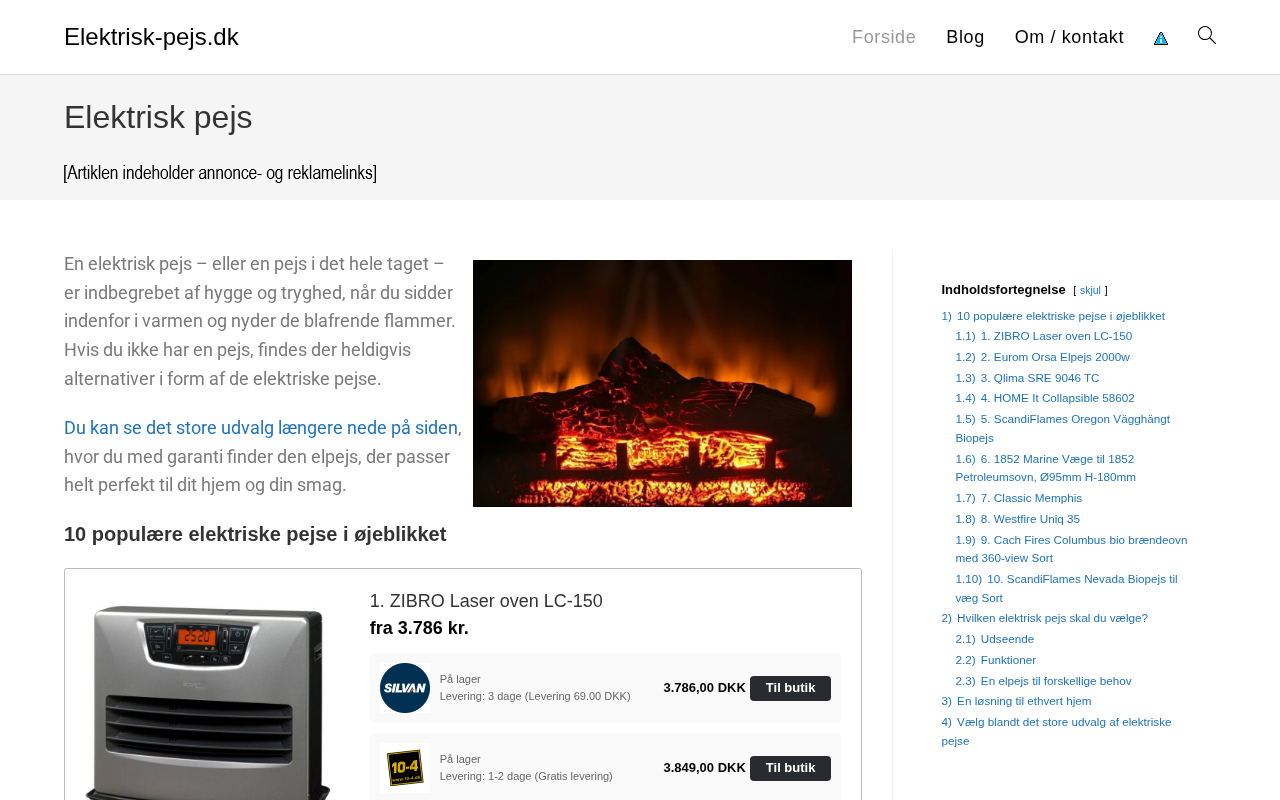Click the Silvan store logo
Screen dimensions: 1280x800
405,688
